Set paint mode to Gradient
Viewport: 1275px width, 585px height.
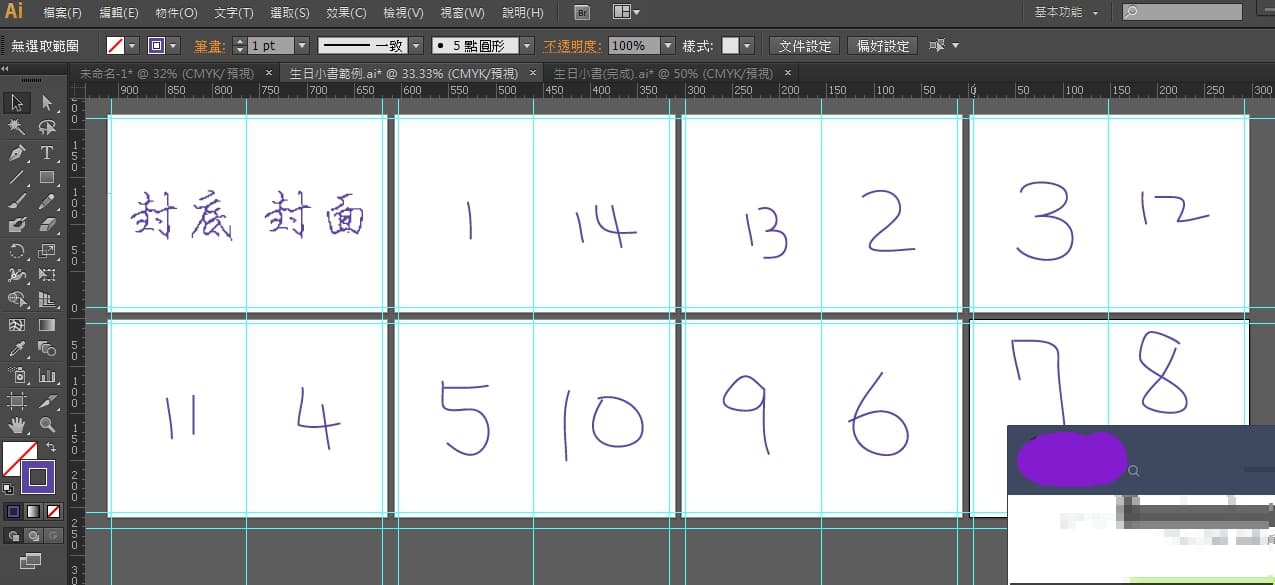(33, 511)
